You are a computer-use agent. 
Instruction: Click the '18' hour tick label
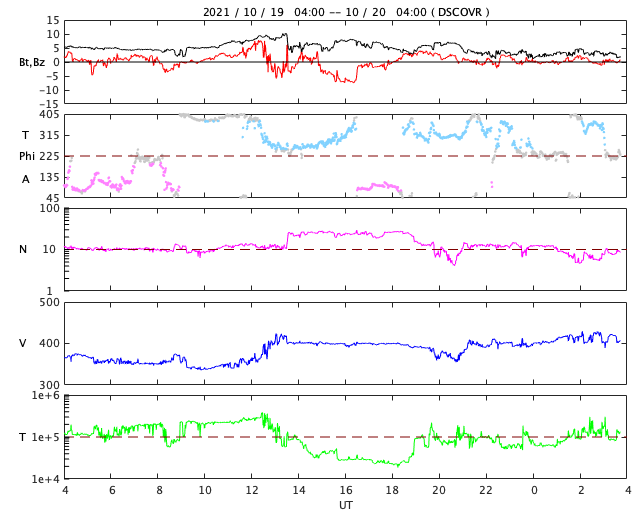(x=392, y=490)
